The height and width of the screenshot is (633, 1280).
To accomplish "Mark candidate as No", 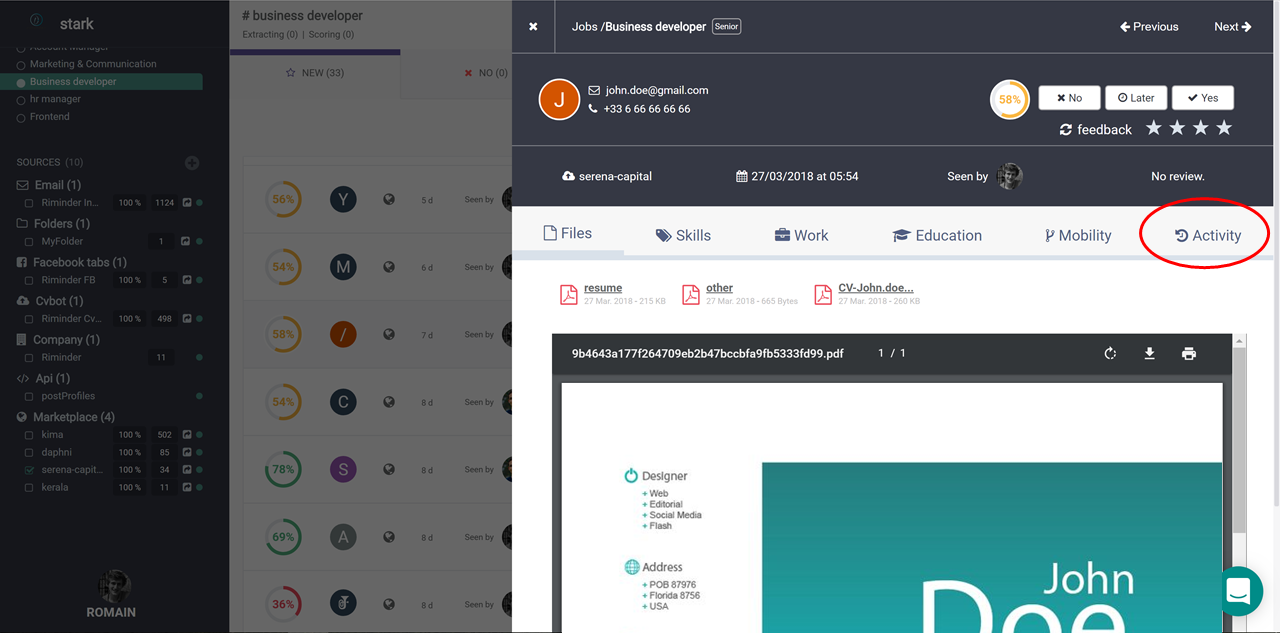I will point(1069,98).
